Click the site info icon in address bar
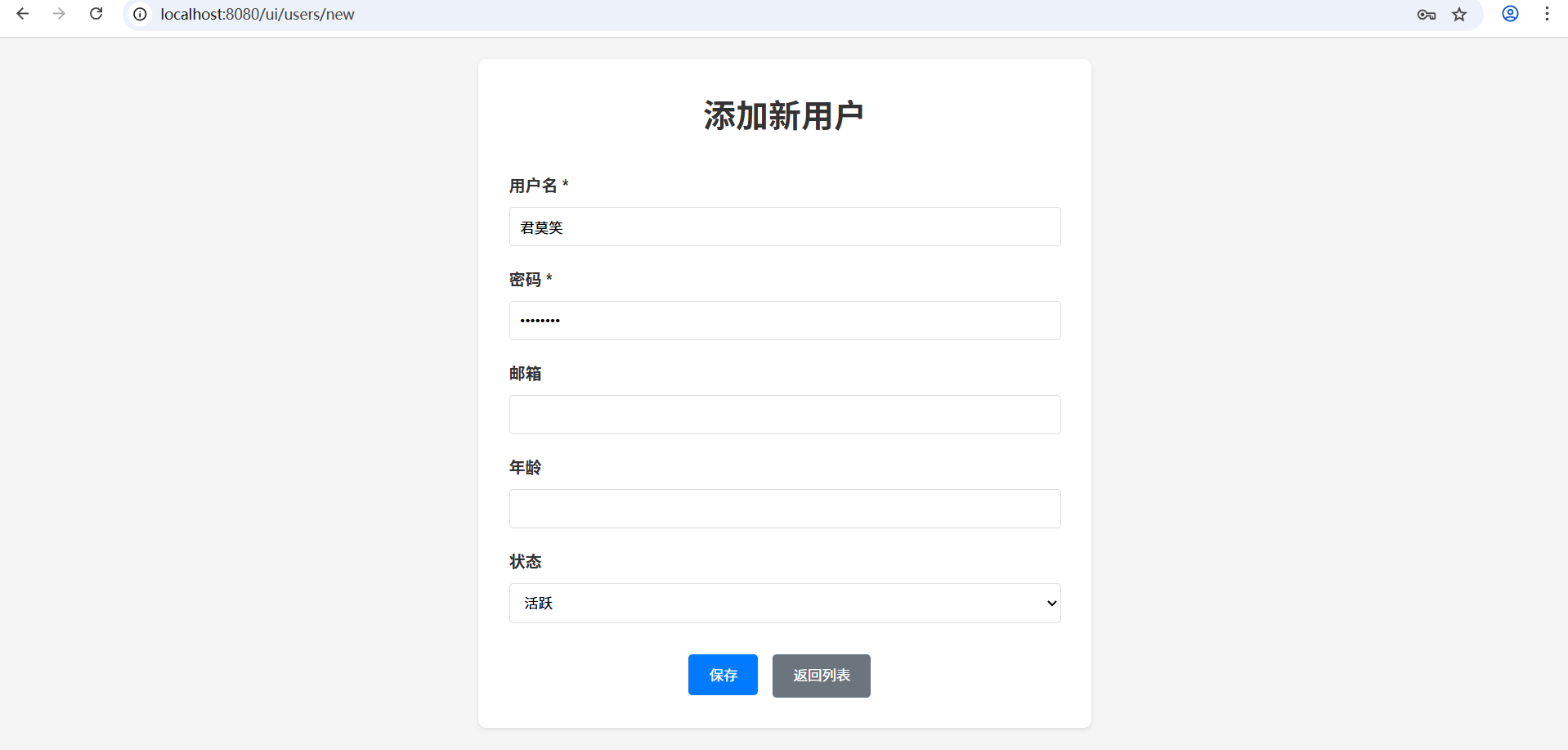This screenshot has width=1568, height=750. [139, 14]
